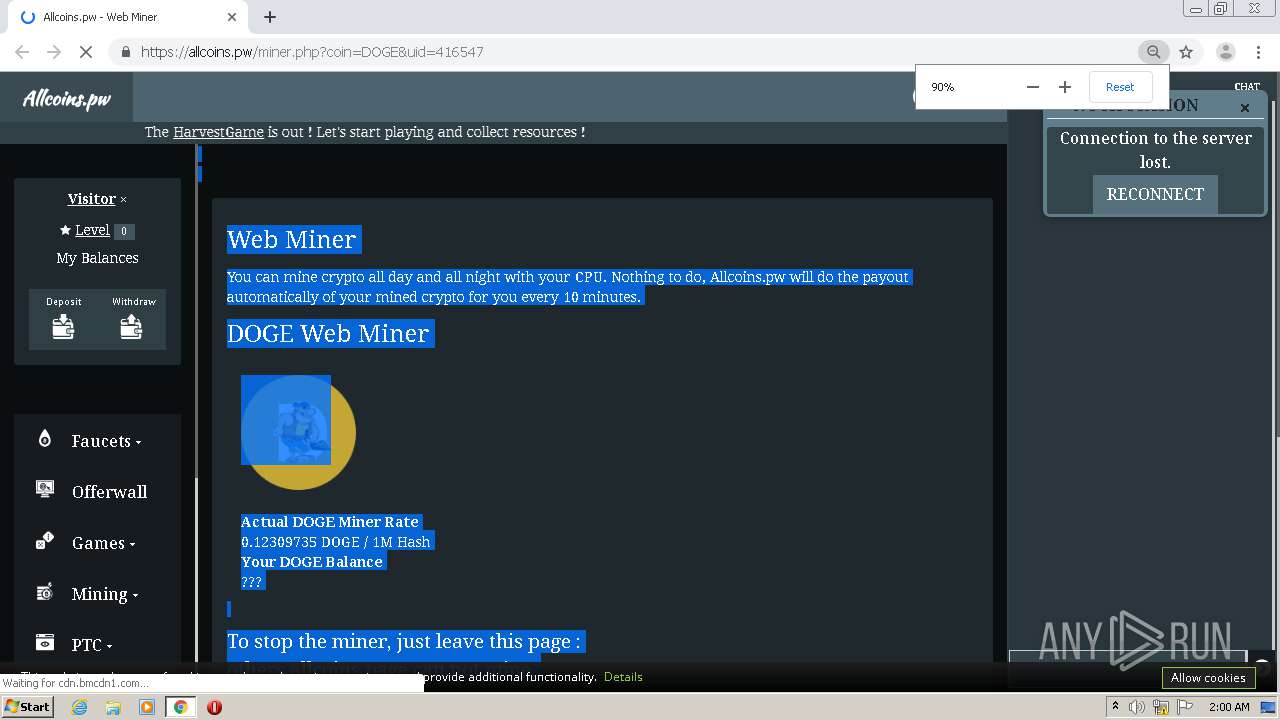Click the 0.12309735 DOGE / 1M Hash value

coord(336,542)
